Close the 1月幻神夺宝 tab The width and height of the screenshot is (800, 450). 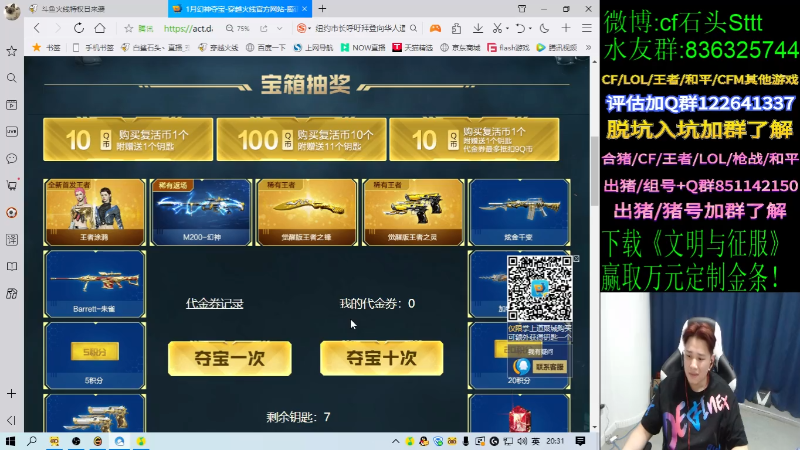coord(305,9)
